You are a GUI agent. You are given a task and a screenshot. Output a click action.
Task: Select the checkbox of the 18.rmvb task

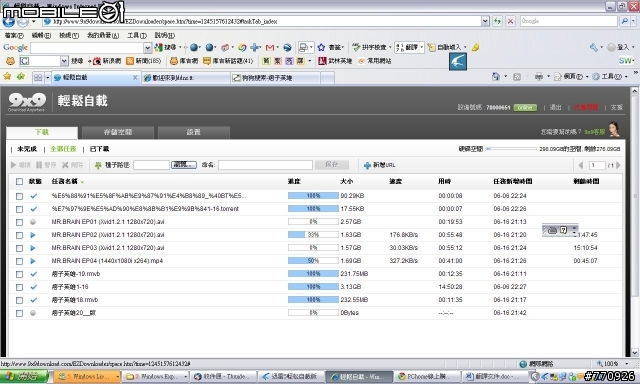(x=19, y=300)
